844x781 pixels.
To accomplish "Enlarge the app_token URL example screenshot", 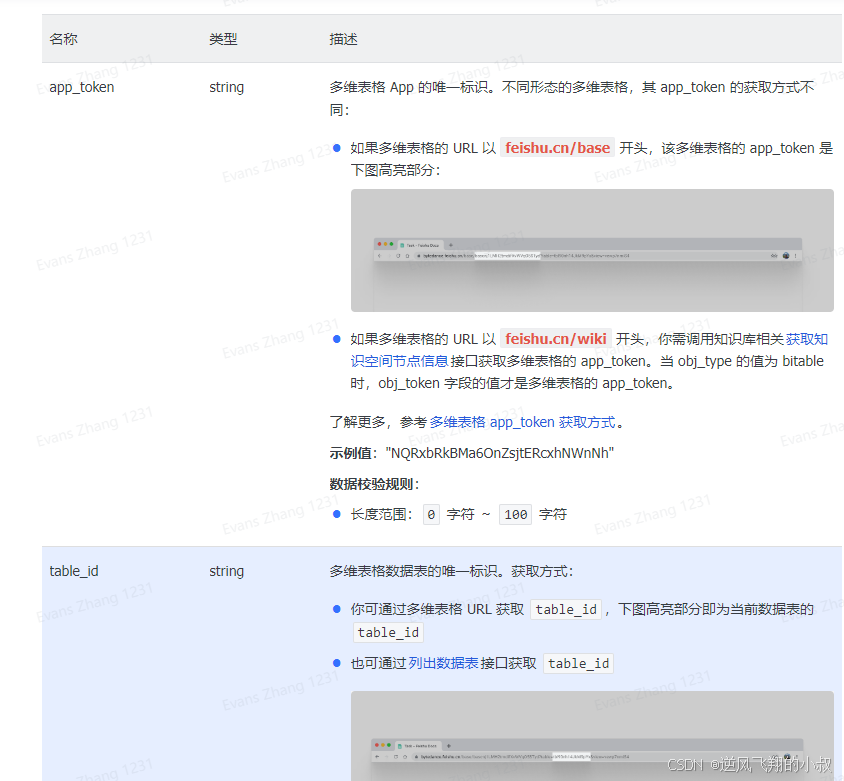I will (x=591, y=250).
